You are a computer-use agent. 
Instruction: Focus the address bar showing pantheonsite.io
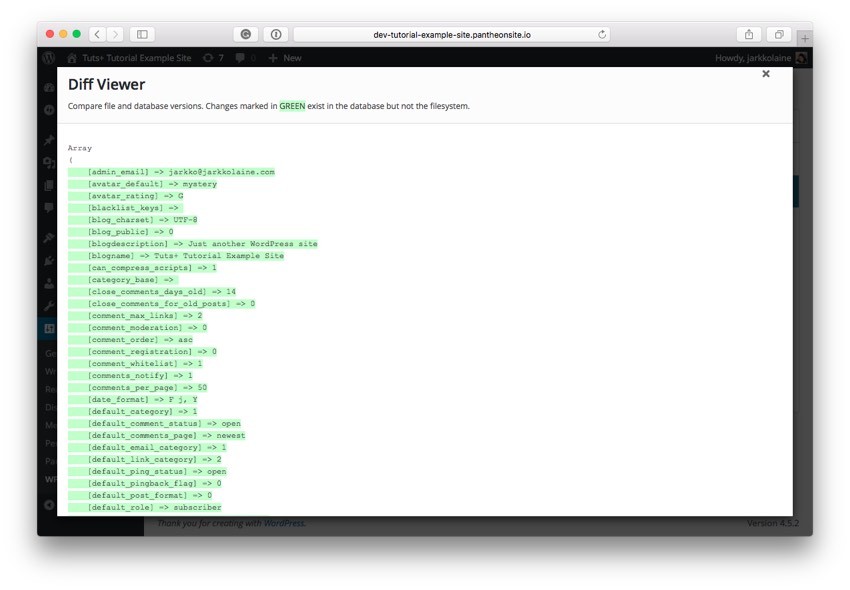tap(452, 34)
